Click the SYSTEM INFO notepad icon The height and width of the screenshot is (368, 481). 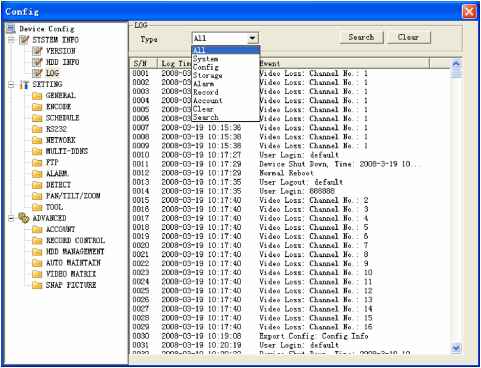(x=24, y=40)
